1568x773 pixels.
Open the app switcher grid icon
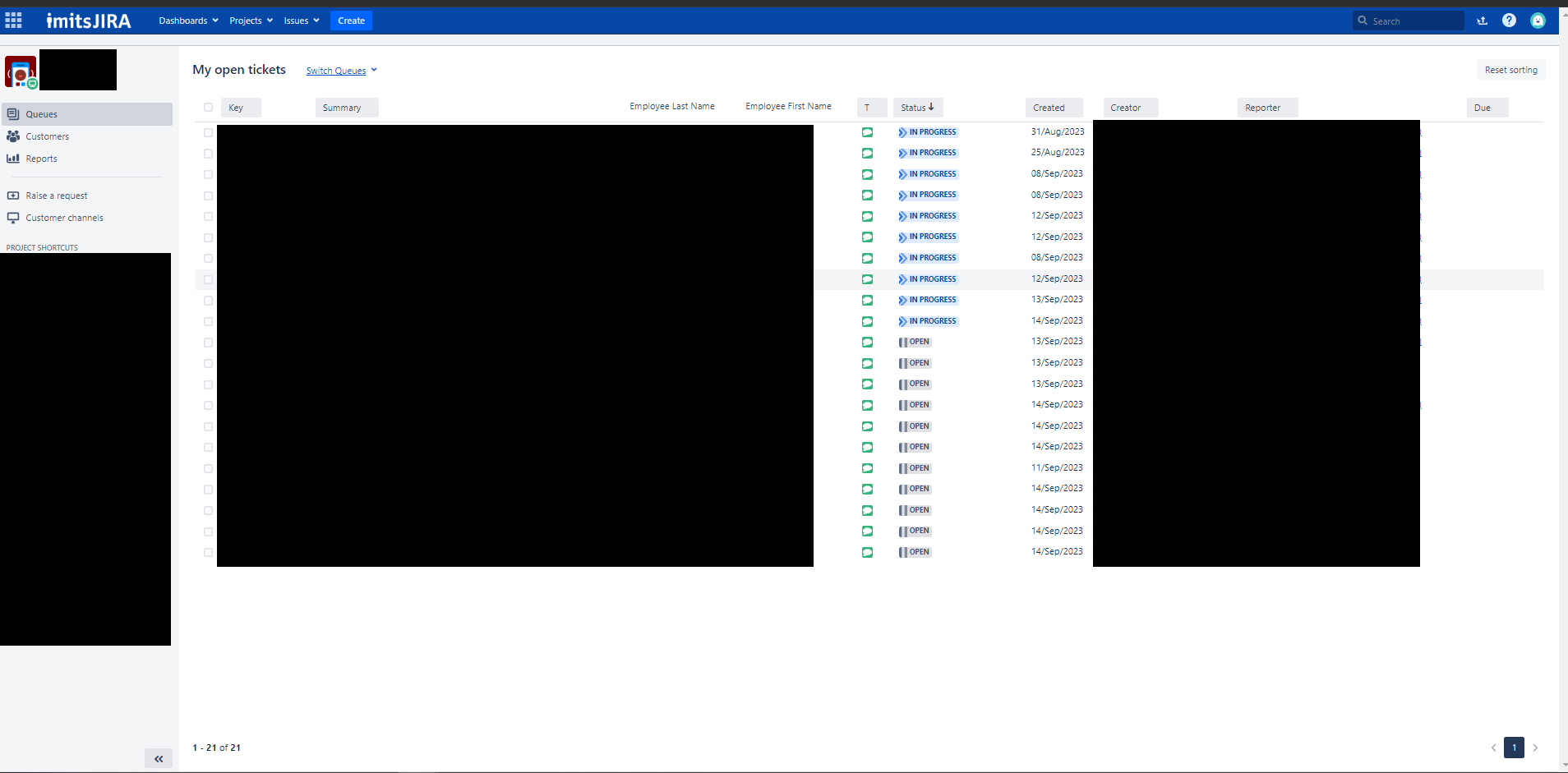(13, 20)
